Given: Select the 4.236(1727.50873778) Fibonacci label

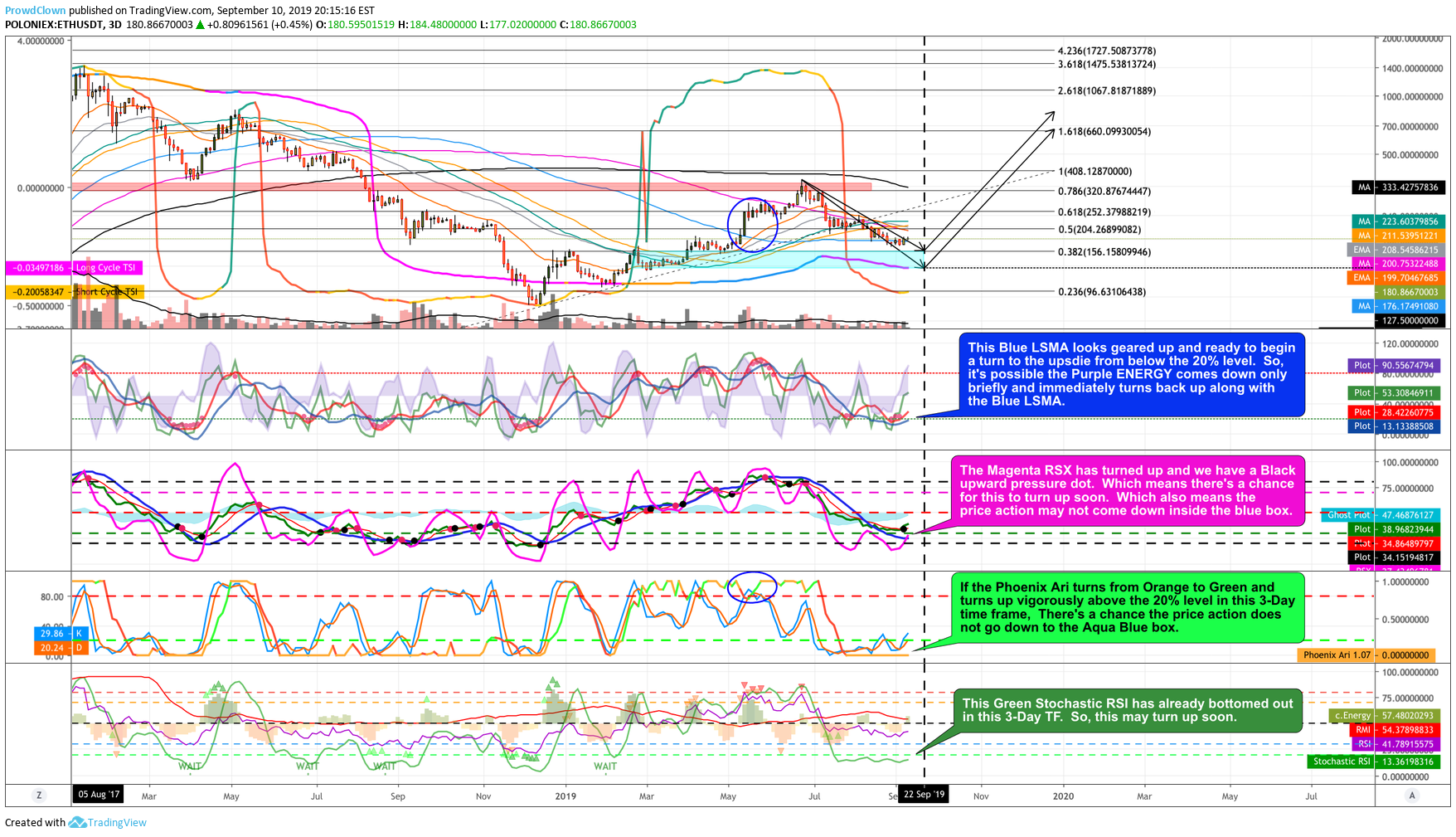Looking at the screenshot, I should [1106, 51].
